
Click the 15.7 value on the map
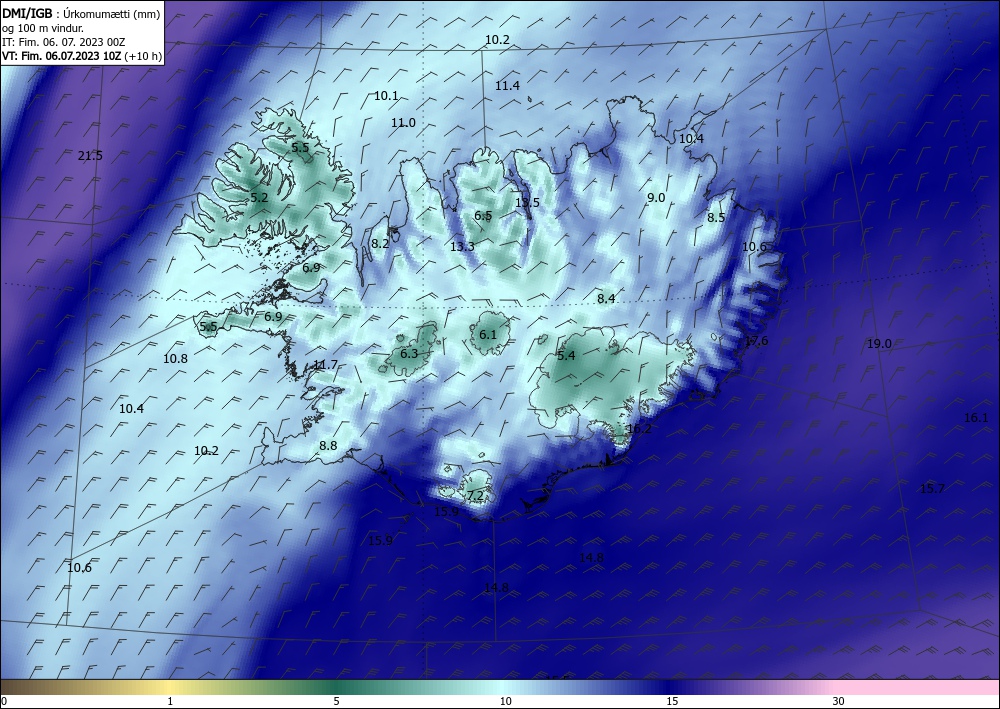(932, 488)
